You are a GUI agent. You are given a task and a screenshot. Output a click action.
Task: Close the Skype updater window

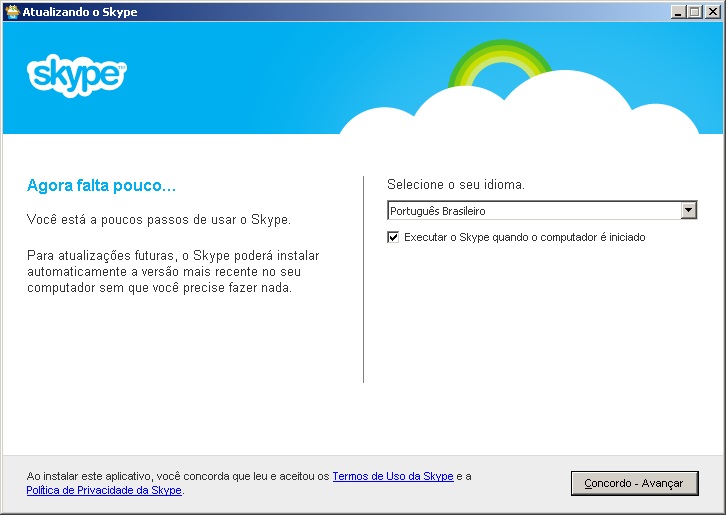[711, 12]
